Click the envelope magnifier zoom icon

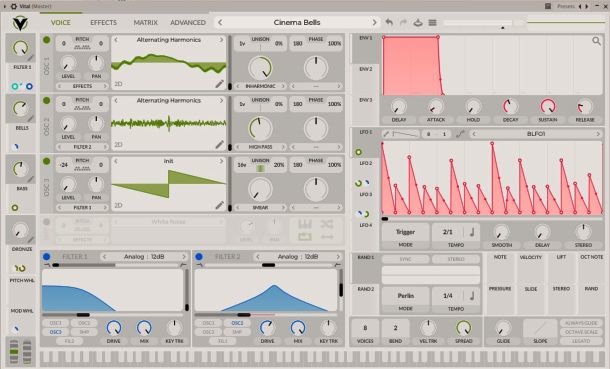[x=596, y=40]
